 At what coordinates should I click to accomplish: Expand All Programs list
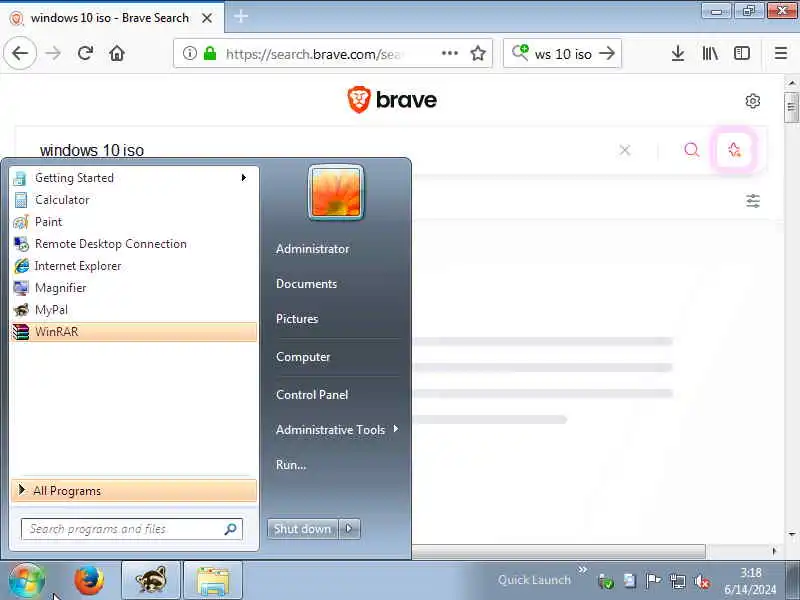134,491
